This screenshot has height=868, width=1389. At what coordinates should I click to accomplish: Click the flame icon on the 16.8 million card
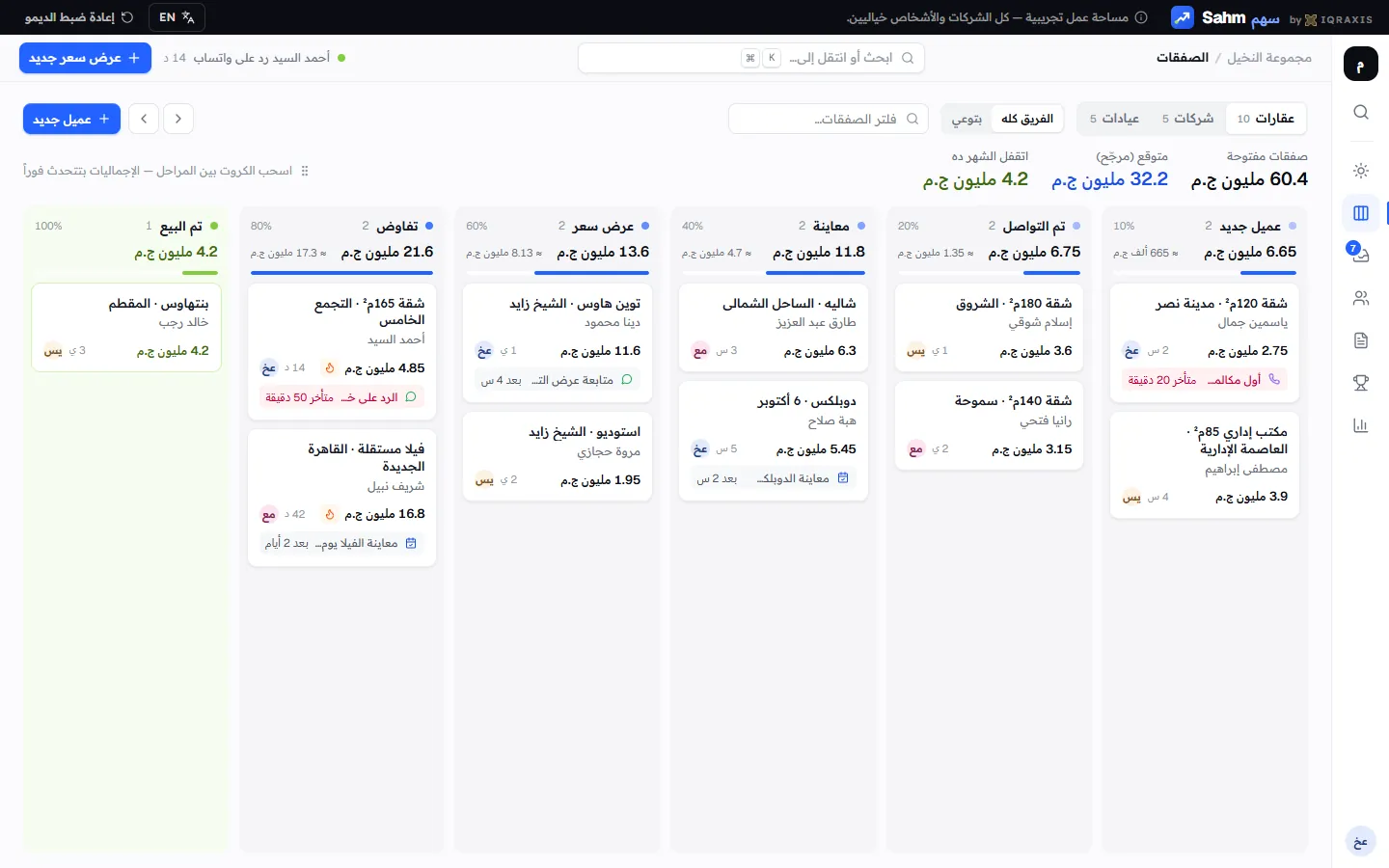click(330, 514)
